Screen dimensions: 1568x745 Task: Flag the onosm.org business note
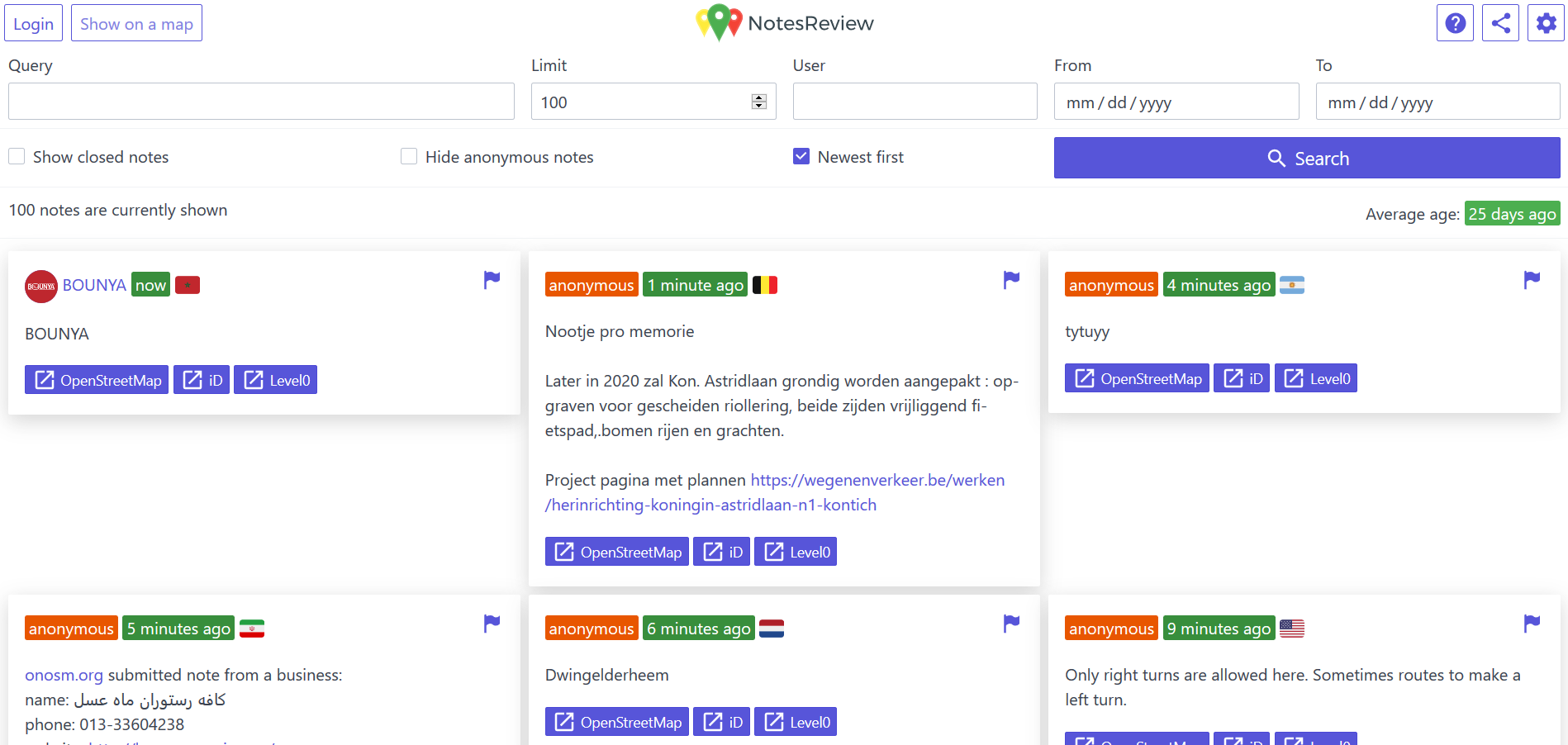point(492,624)
